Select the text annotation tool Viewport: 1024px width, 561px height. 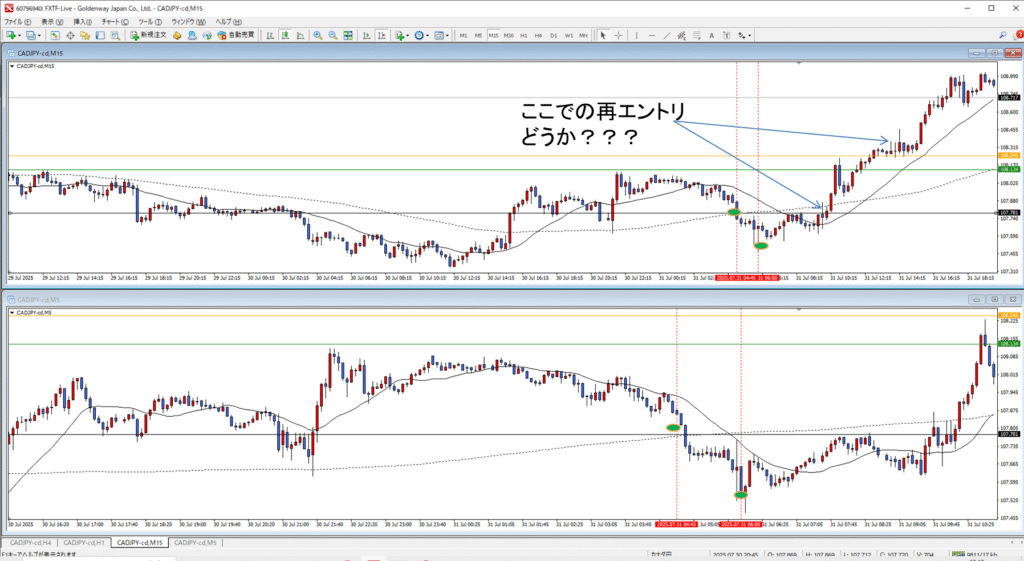712,35
